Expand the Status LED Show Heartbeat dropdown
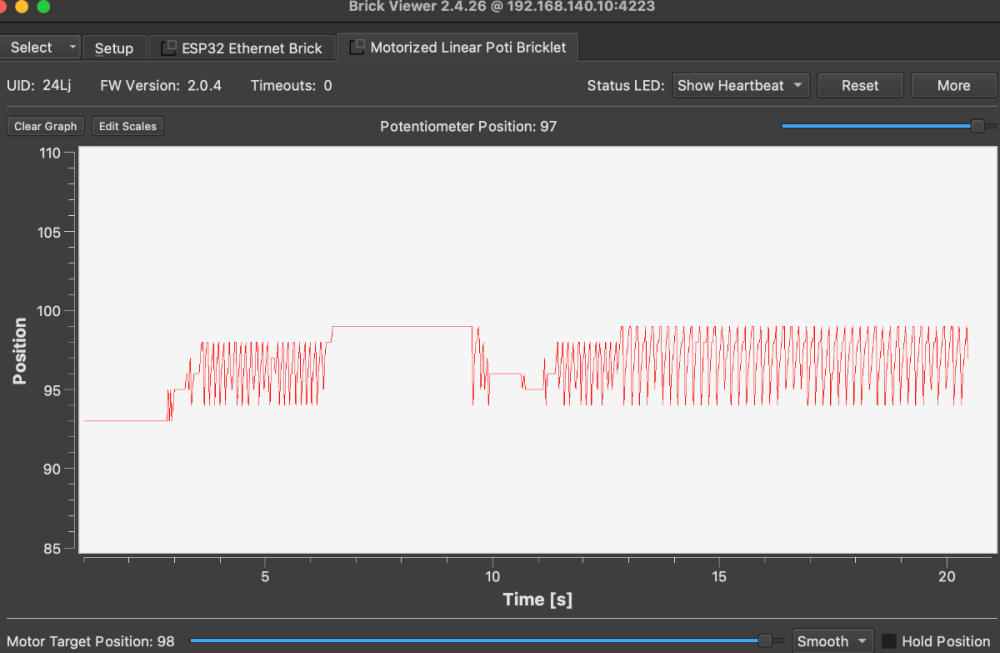The height and width of the screenshot is (653, 1000). pyautogui.click(x=740, y=85)
